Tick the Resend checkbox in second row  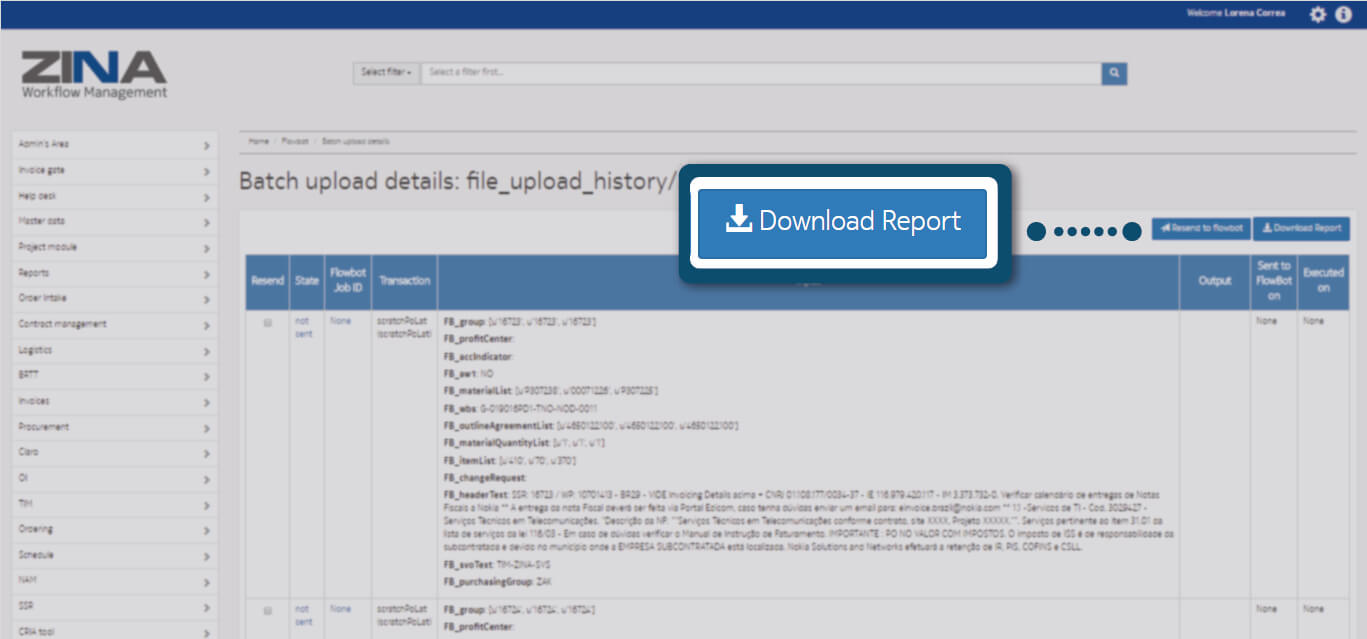pyautogui.click(x=267, y=609)
